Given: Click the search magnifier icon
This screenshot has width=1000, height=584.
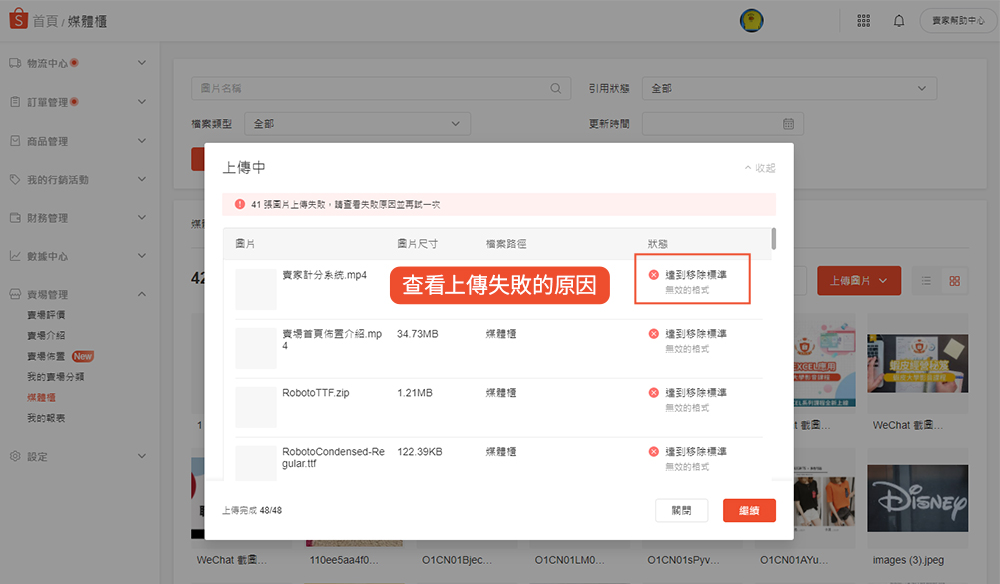Looking at the screenshot, I should pyautogui.click(x=556, y=88).
